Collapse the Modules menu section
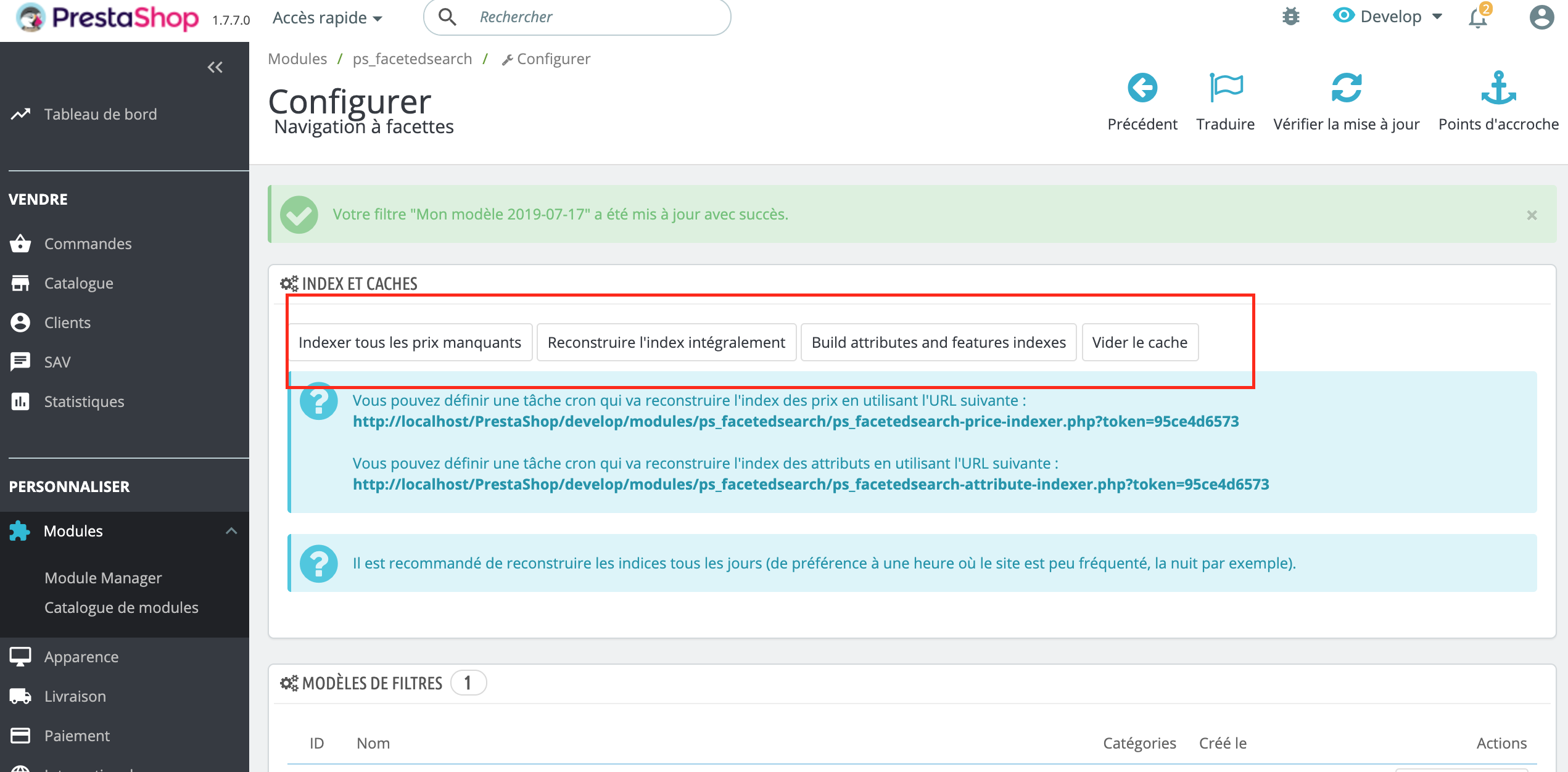The image size is (1568, 772). pyautogui.click(x=231, y=531)
